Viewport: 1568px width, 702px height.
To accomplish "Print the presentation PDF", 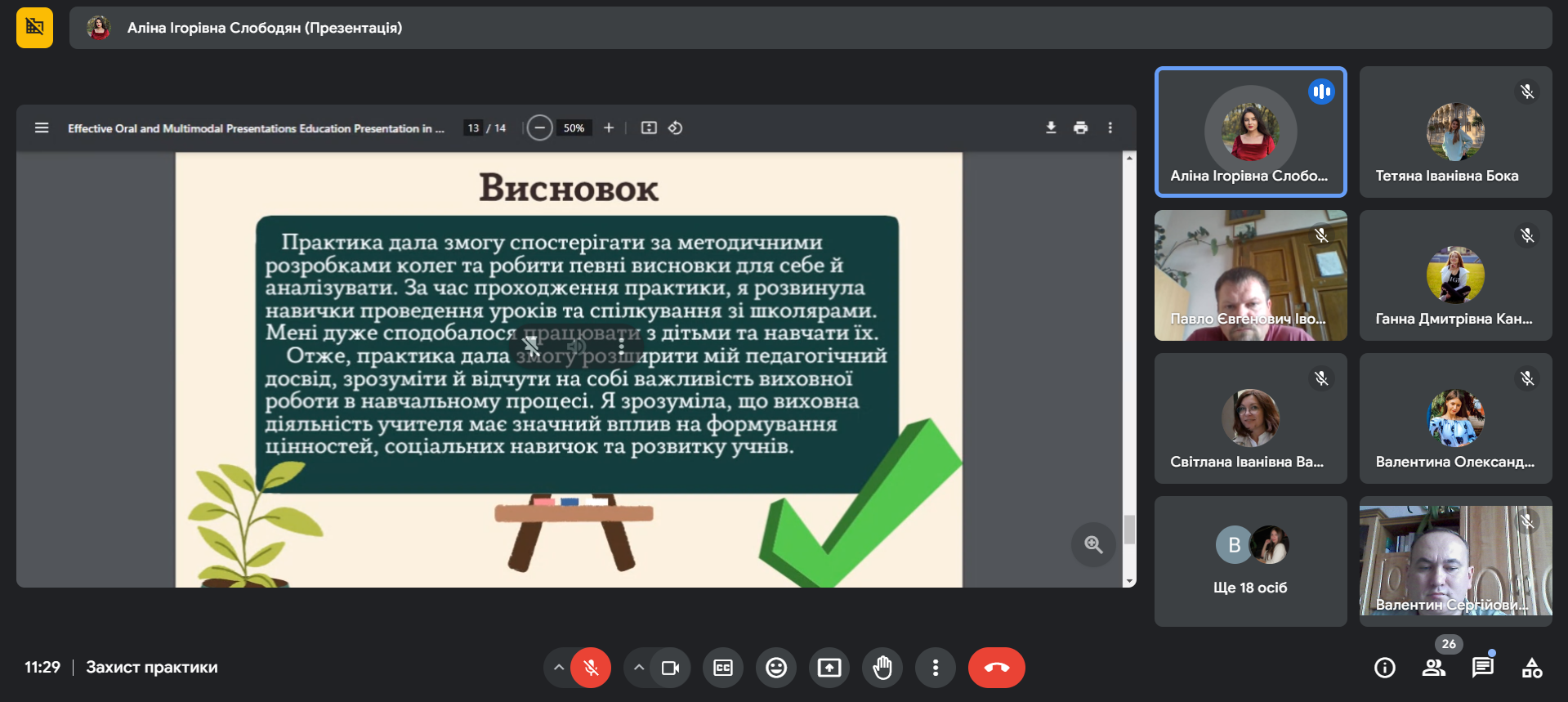I will tap(1080, 127).
